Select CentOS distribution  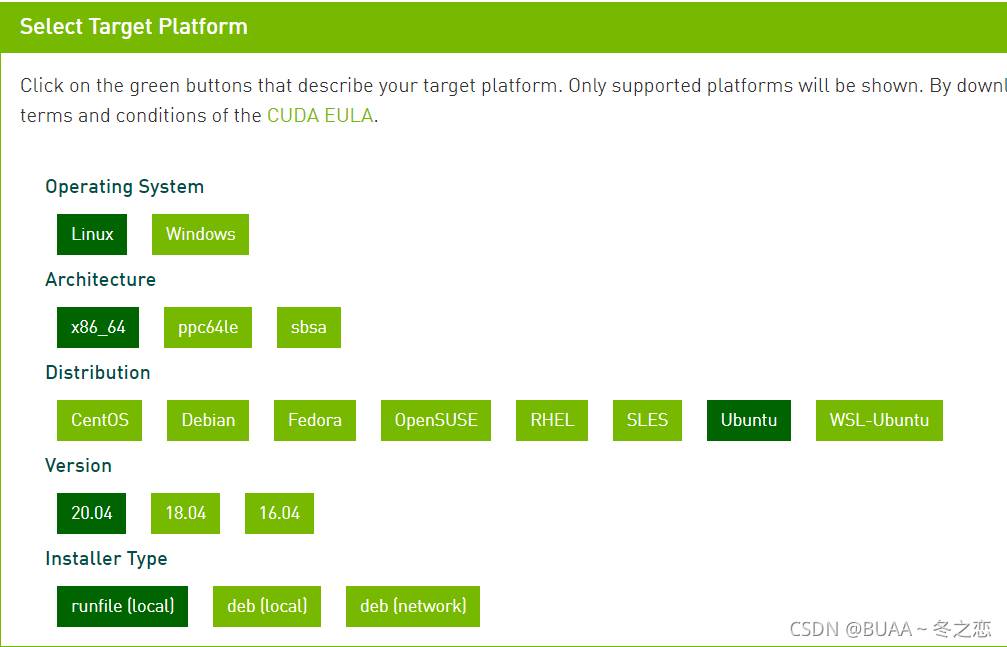[100, 421]
